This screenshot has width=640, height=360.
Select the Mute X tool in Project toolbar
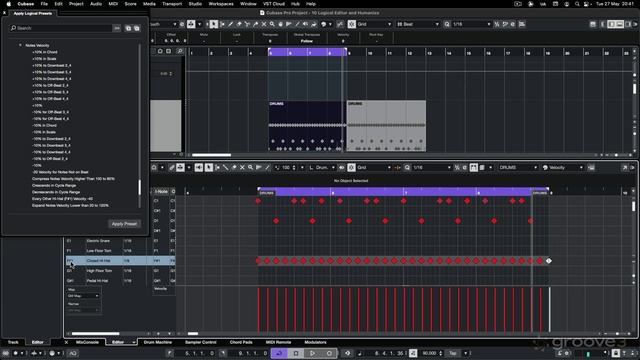(264, 24)
